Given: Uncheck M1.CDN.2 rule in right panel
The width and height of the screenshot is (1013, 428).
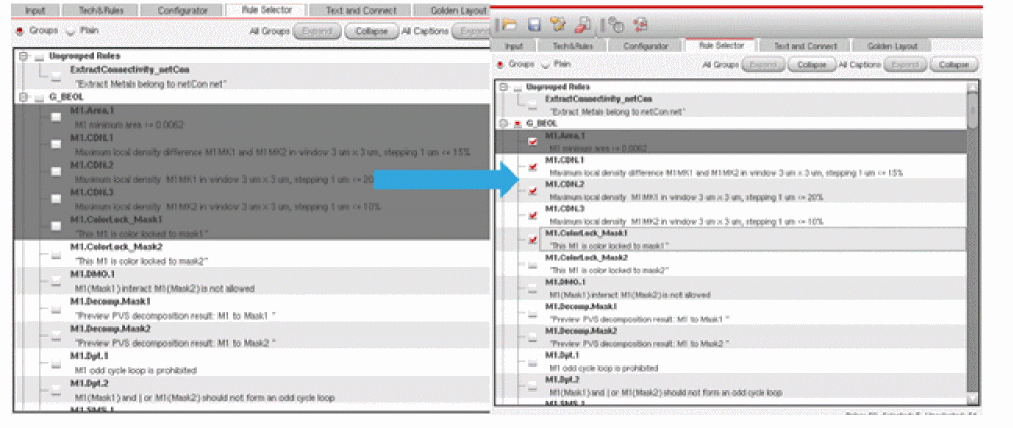Looking at the screenshot, I should coord(533,190).
